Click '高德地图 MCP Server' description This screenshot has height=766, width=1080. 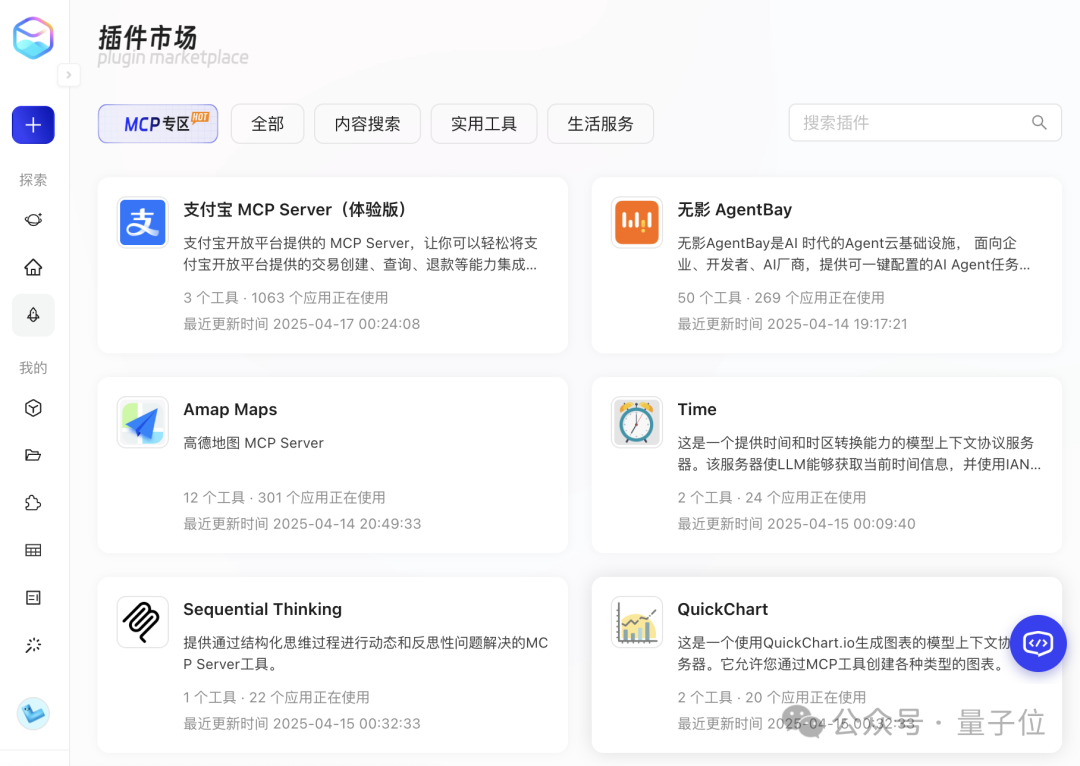pyautogui.click(x=253, y=443)
